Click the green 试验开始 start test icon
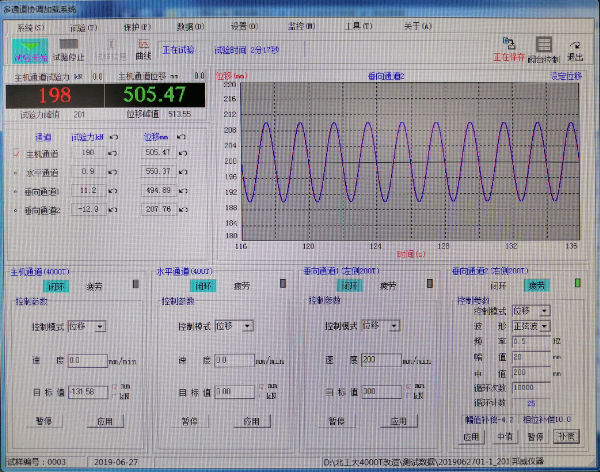This screenshot has height=472, width=600. click(x=30, y=50)
